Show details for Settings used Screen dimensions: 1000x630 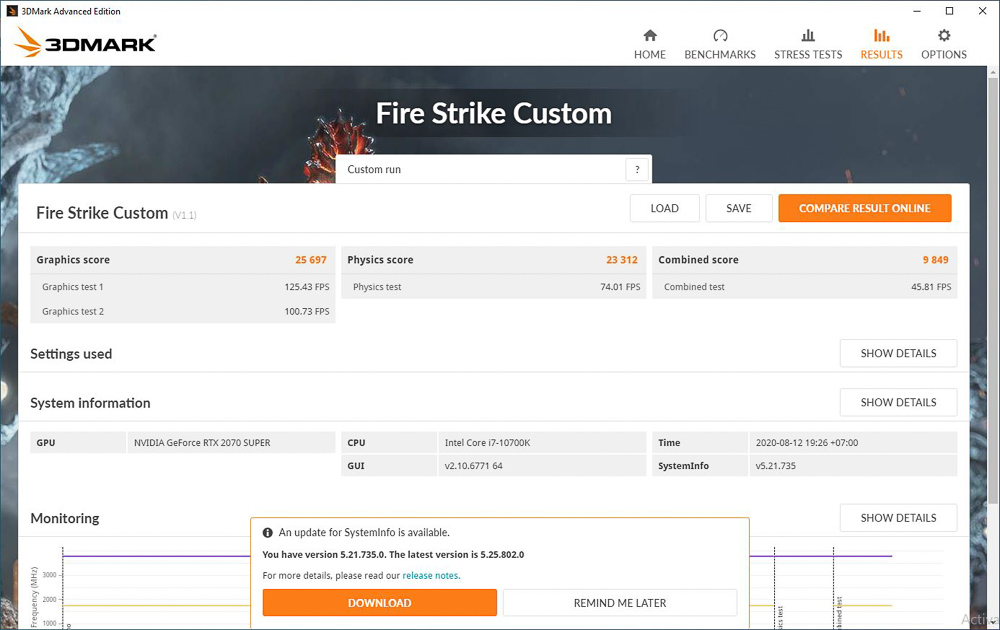pos(899,353)
